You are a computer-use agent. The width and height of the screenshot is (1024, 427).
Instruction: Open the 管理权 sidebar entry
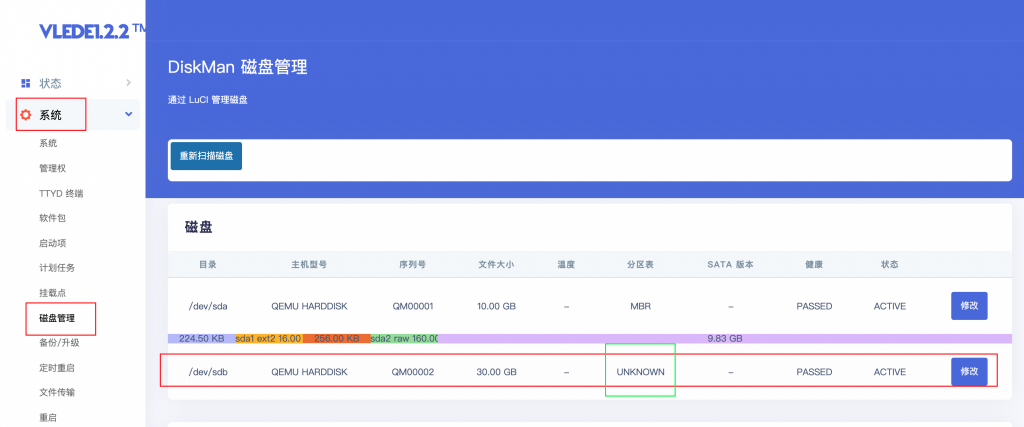53,168
